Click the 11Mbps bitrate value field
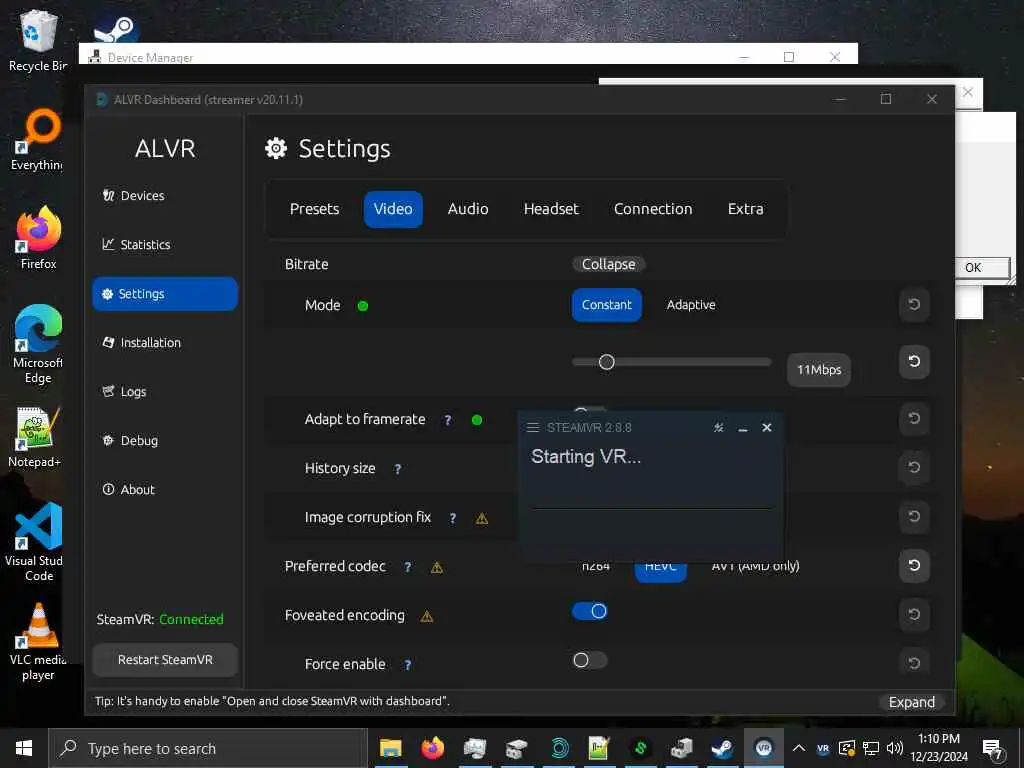This screenshot has height=768, width=1024. (x=819, y=370)
